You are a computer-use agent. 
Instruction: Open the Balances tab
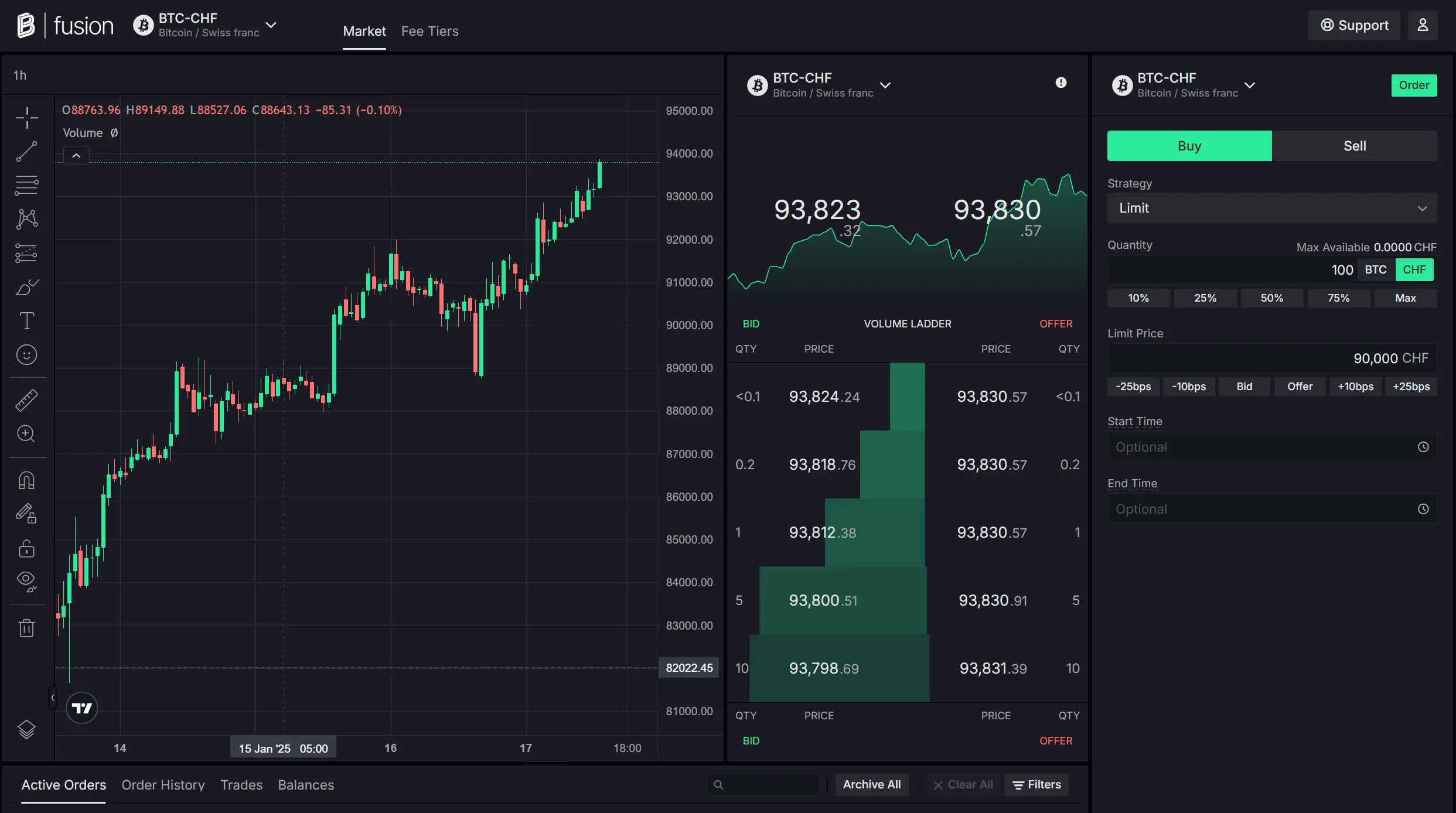[306, 785]
